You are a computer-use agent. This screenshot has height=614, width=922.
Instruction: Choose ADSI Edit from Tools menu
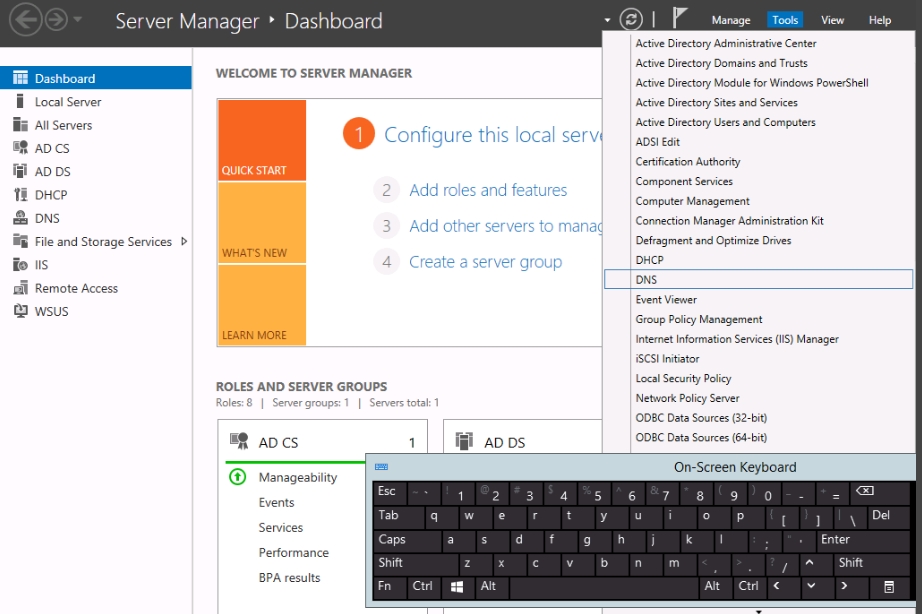pyautogui.click(x=657, y=142)
